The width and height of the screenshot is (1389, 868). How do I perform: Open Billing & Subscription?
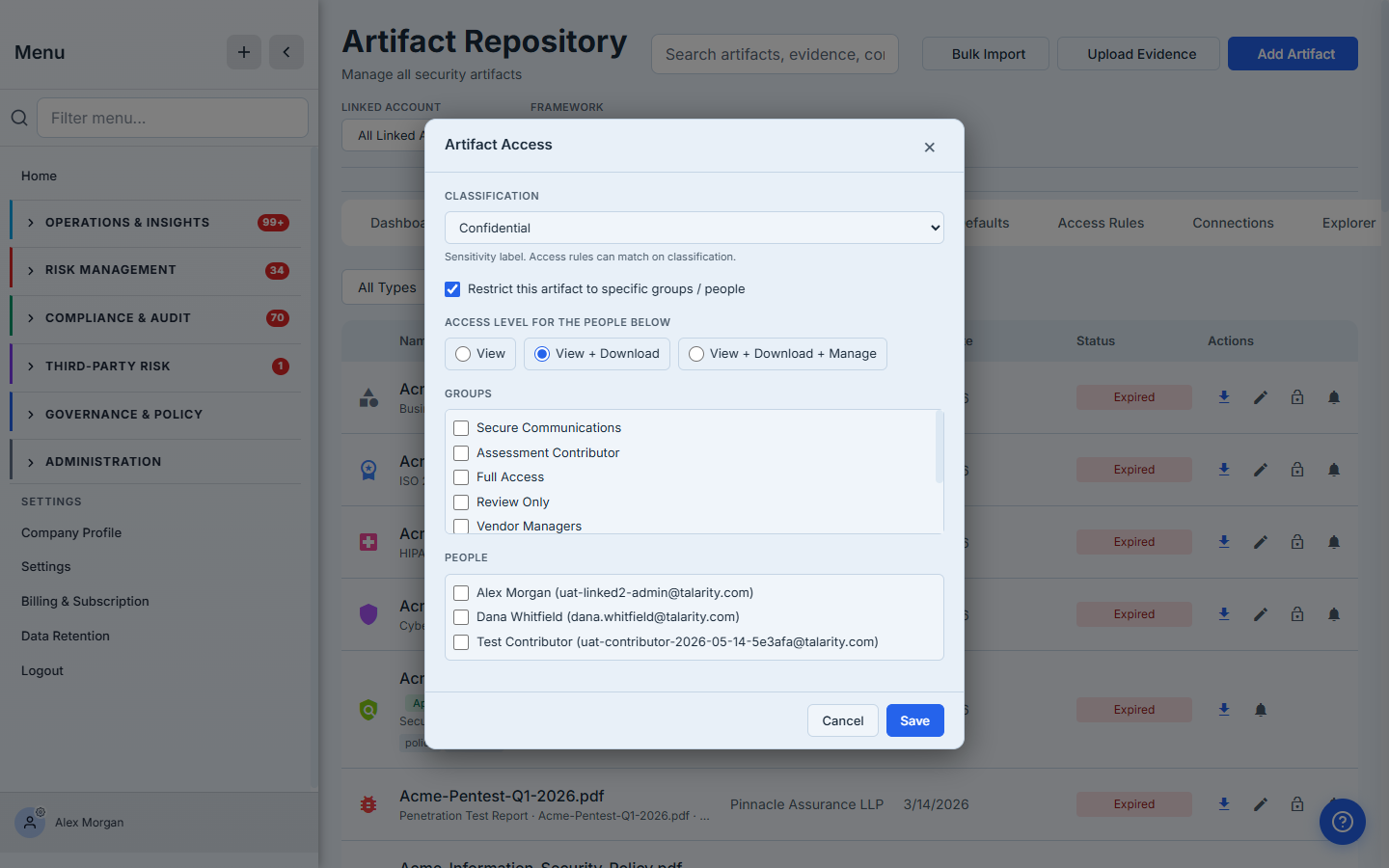(85, 602)
